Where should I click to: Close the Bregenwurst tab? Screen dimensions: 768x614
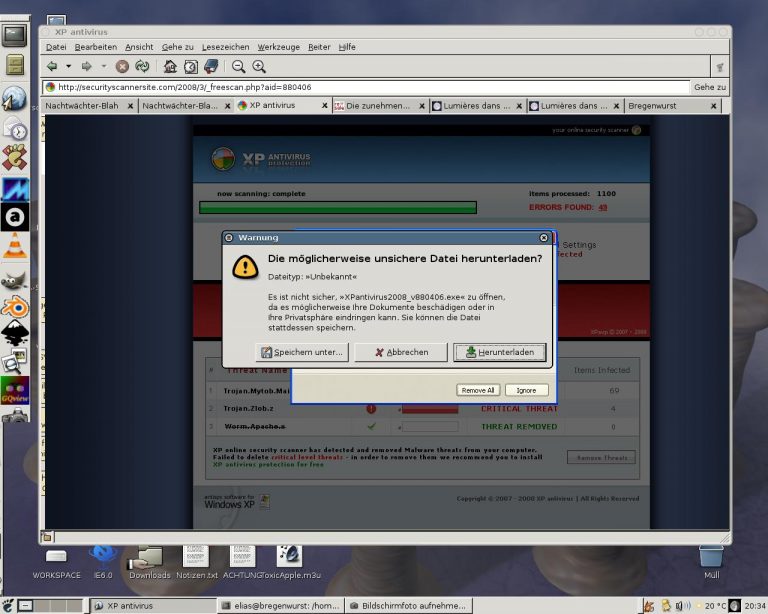714,106
